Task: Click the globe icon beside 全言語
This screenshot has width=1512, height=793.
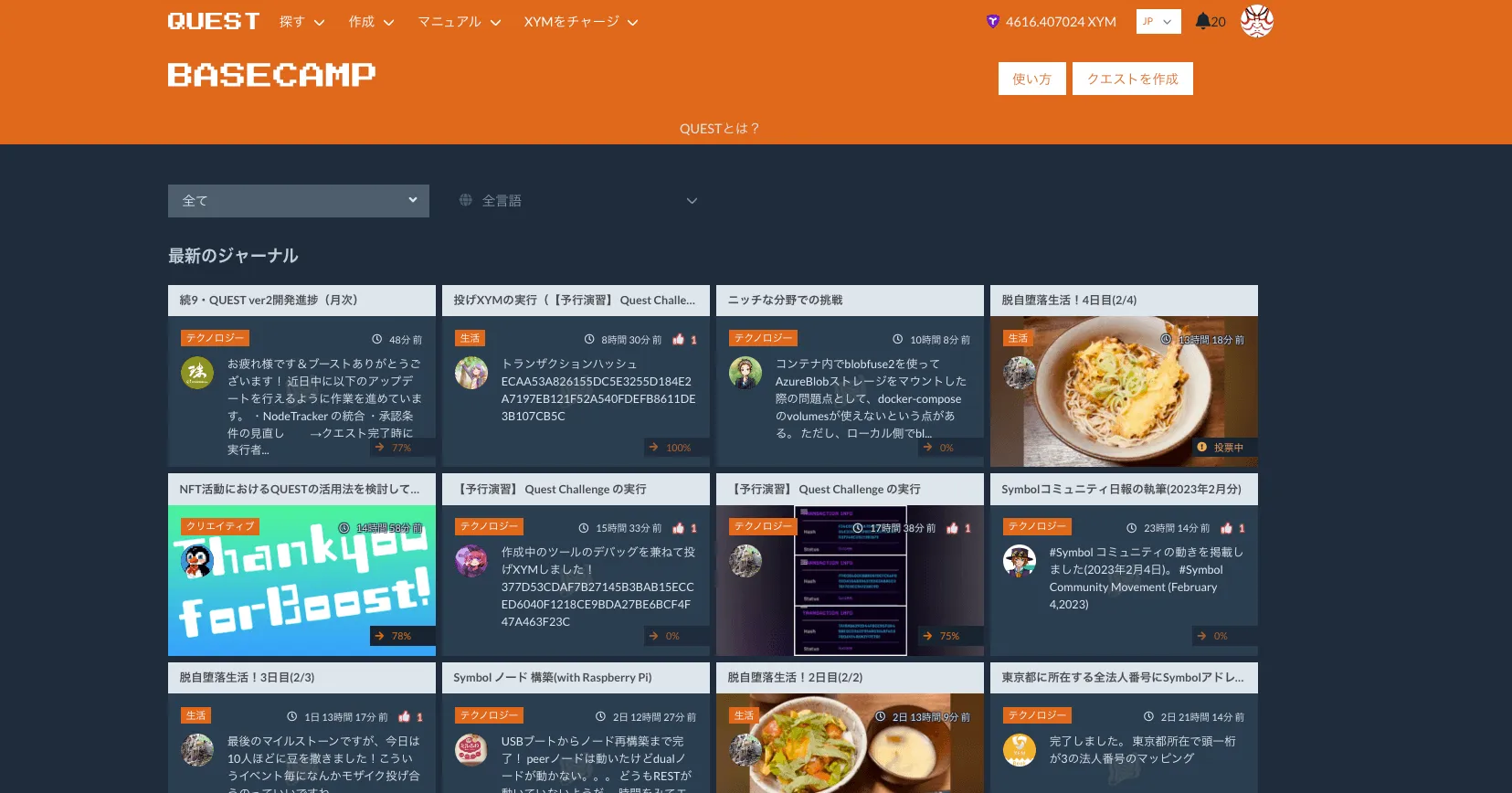Action: [466, 200]
